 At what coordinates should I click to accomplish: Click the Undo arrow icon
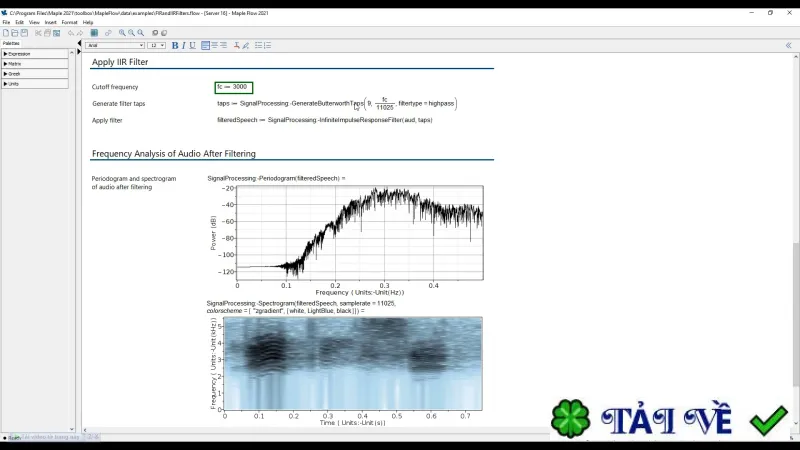click(71, 33)
